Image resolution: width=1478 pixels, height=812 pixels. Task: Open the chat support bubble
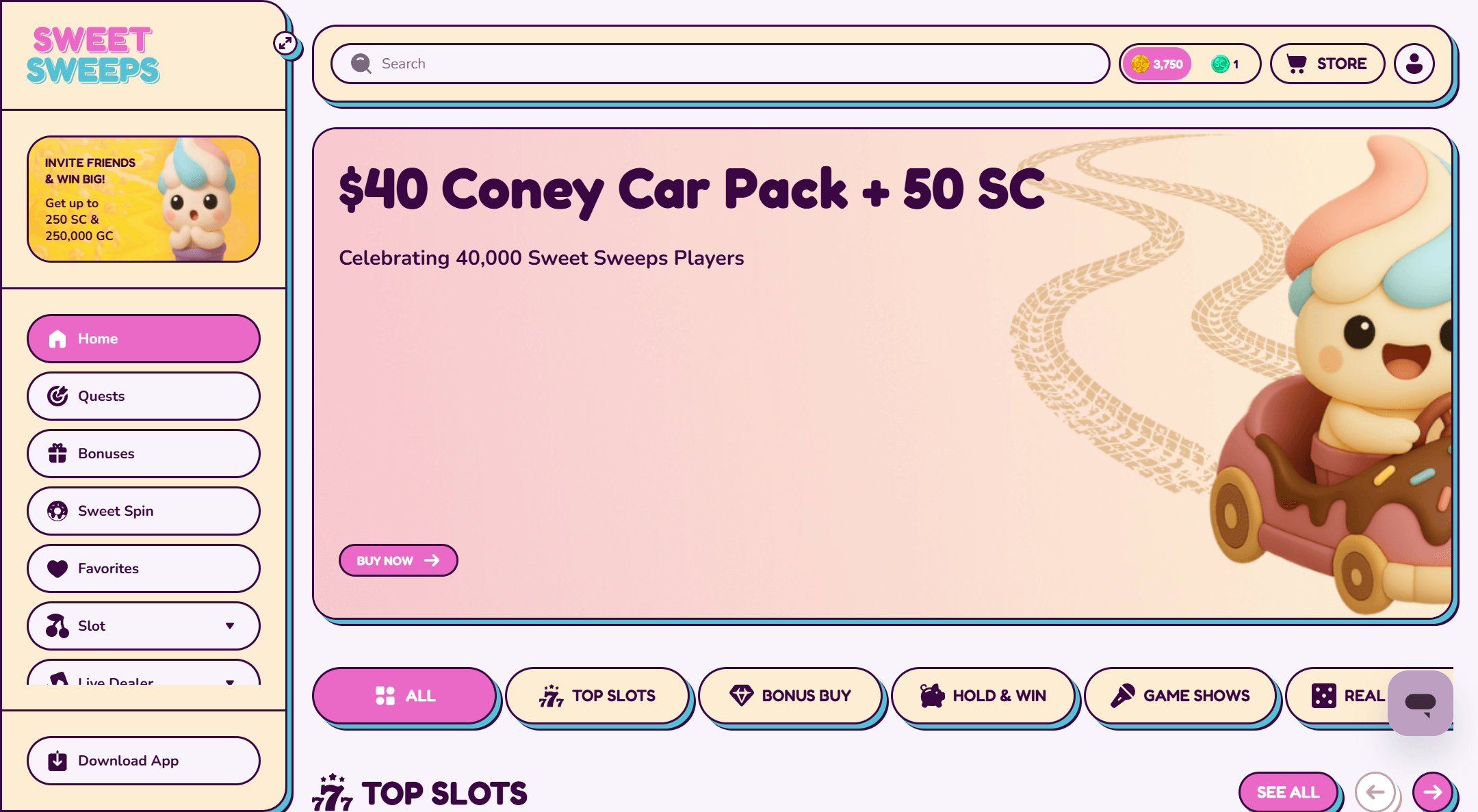(x=1420, y=703)
